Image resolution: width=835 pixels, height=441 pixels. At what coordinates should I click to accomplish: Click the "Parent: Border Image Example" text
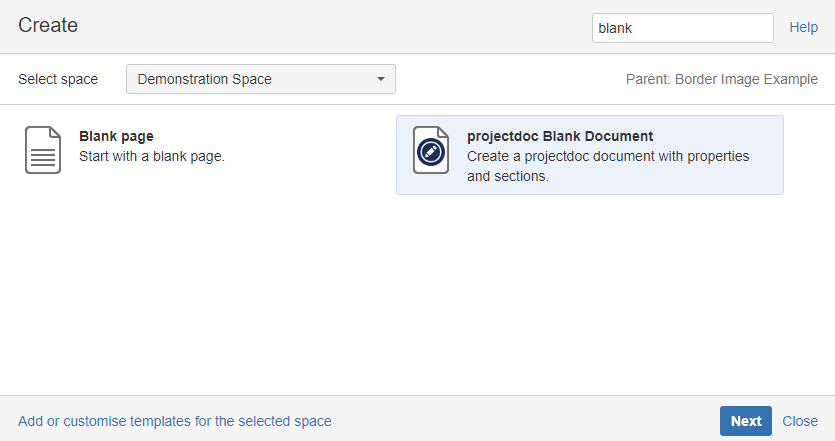pos(722,79)
